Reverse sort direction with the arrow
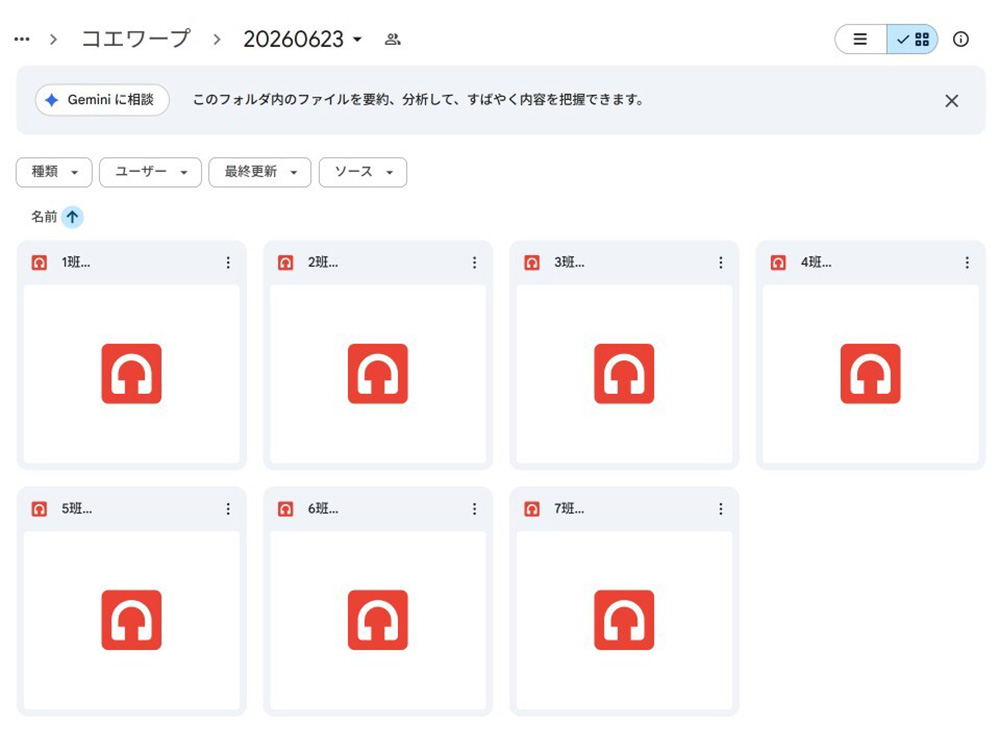Viewport: 1000px width, 750px height. point(73,217)
